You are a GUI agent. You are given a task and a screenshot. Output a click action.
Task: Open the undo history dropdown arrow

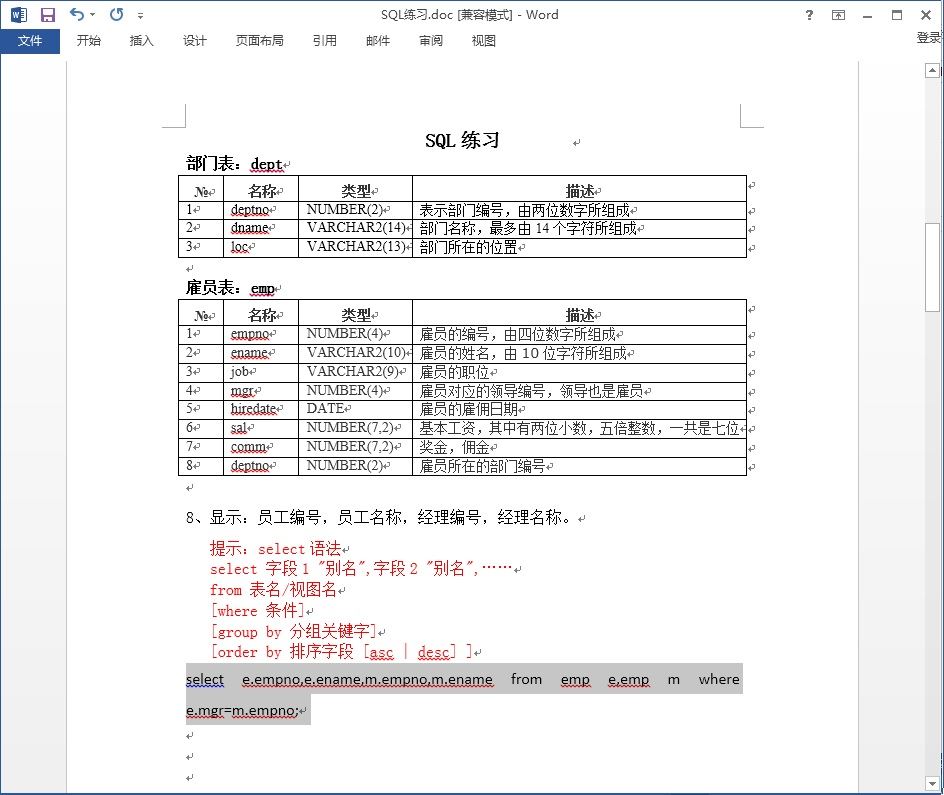(93, 14)
